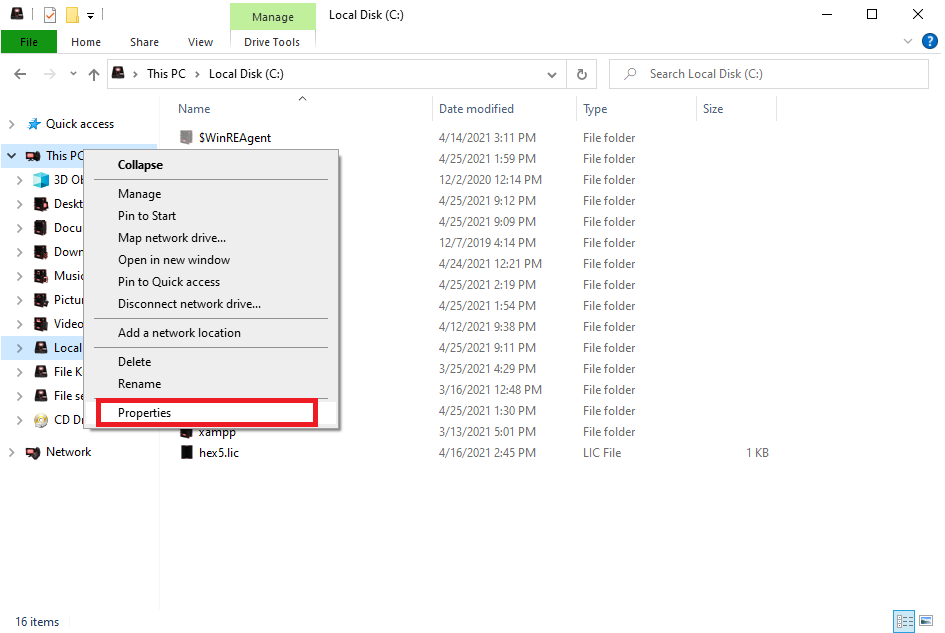The image size is (945, 633).
Task: Choose Properties from the context menu
Action: click(x=145, y=413)
